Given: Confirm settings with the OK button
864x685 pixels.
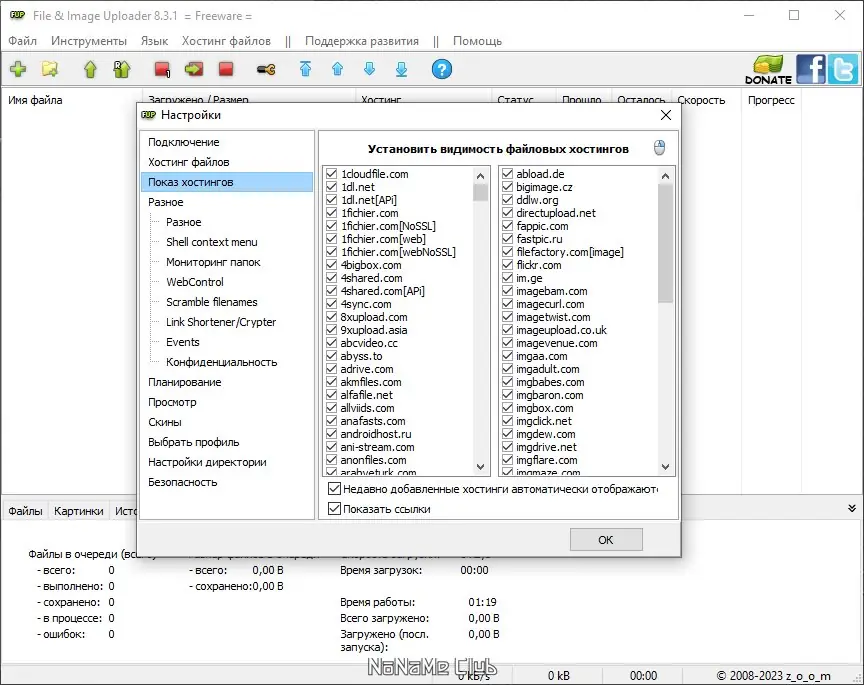Looking at the screenshot, I should pyautogui.click(x=606, y=540).
